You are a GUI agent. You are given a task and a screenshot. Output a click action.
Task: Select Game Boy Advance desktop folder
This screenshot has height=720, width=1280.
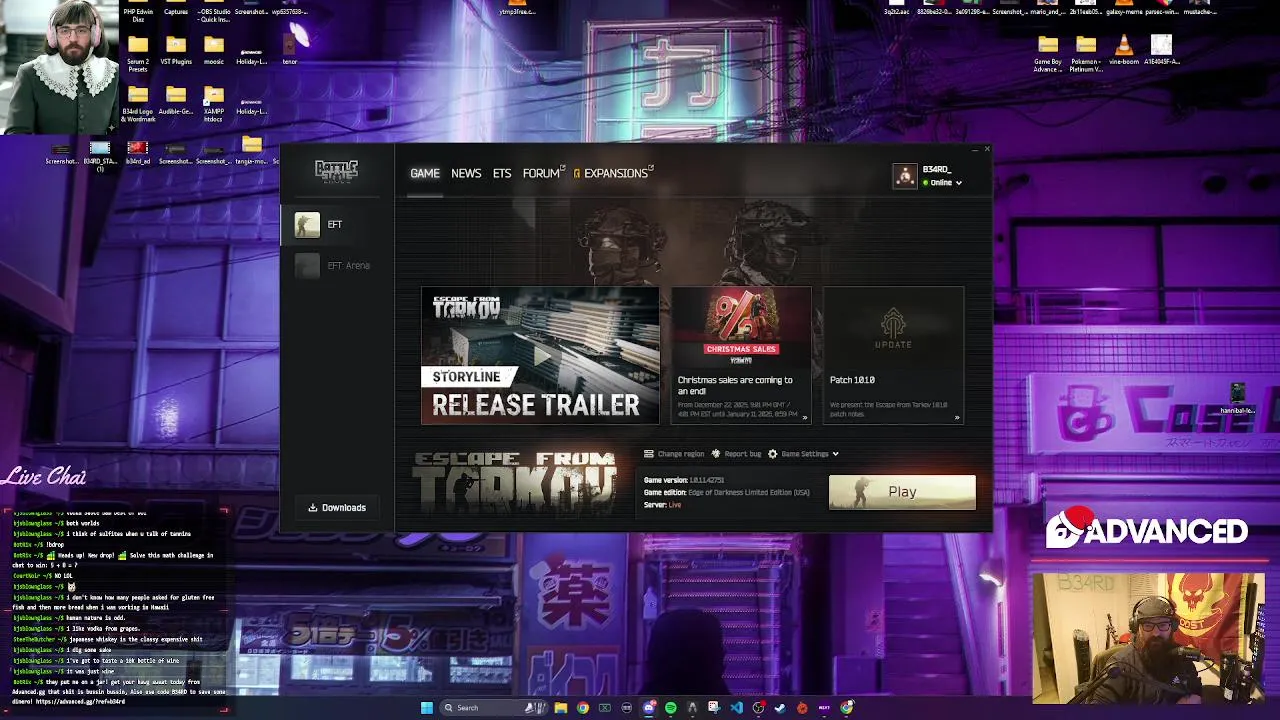1048,54
